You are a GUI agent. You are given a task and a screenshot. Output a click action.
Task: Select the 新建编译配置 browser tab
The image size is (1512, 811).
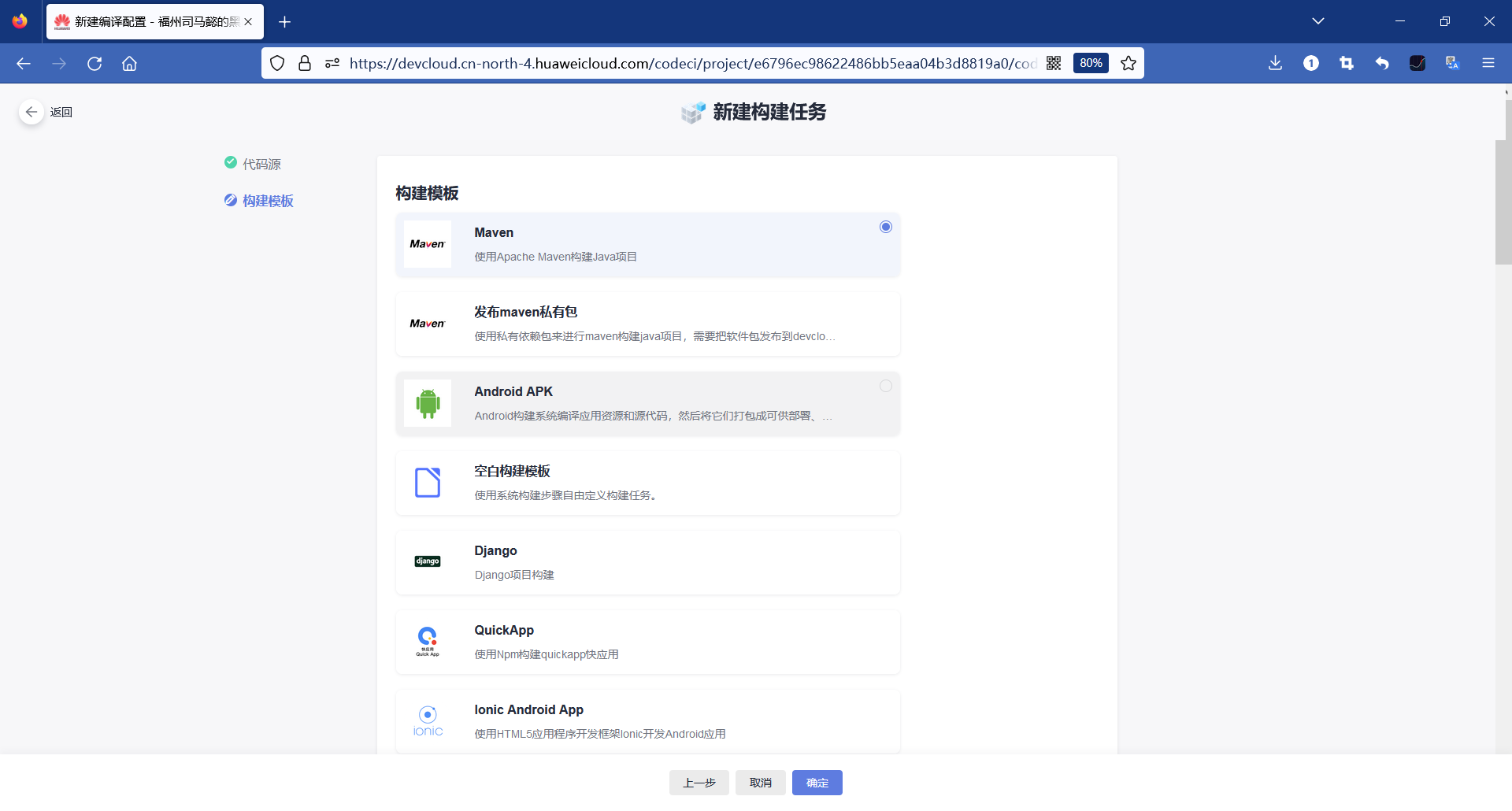[155, 22]
